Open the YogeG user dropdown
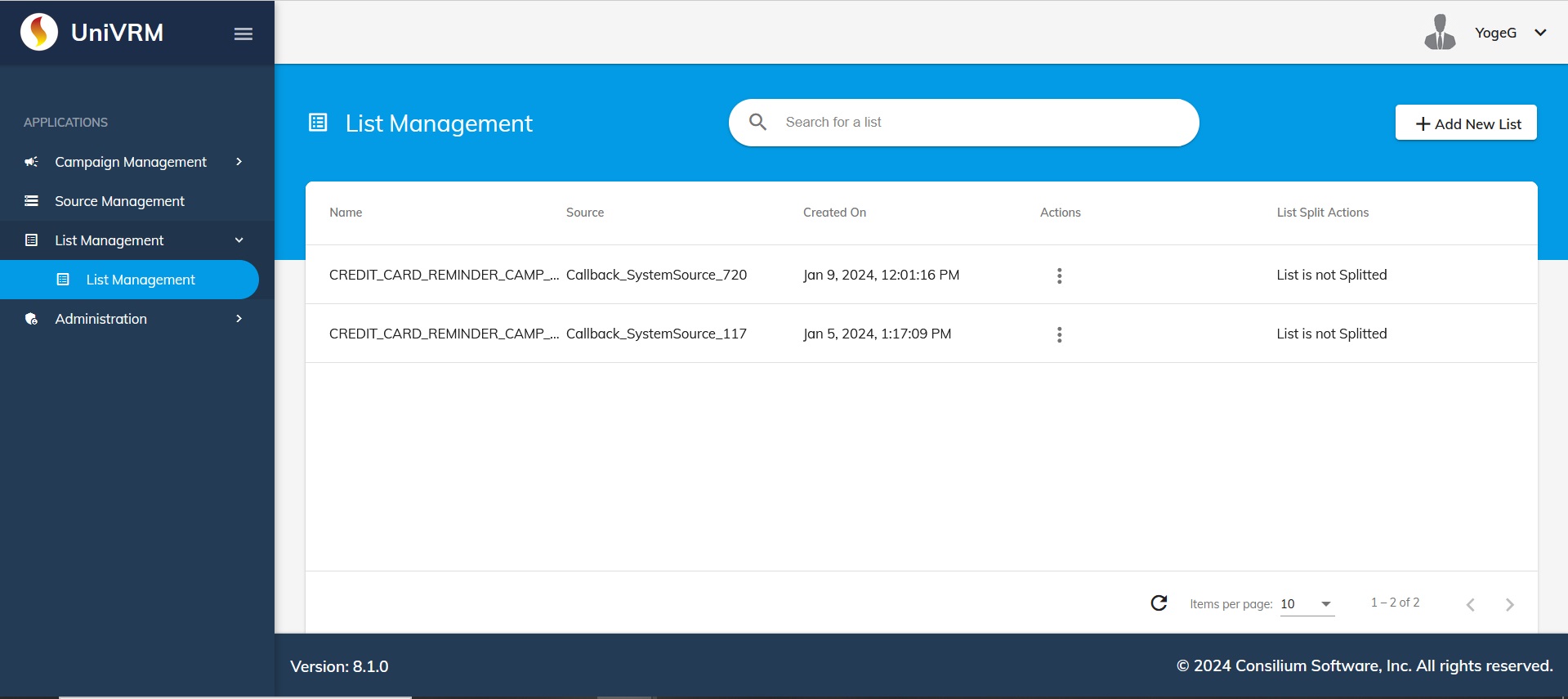Screen dimensions: 1568x699 point(1539,33)
